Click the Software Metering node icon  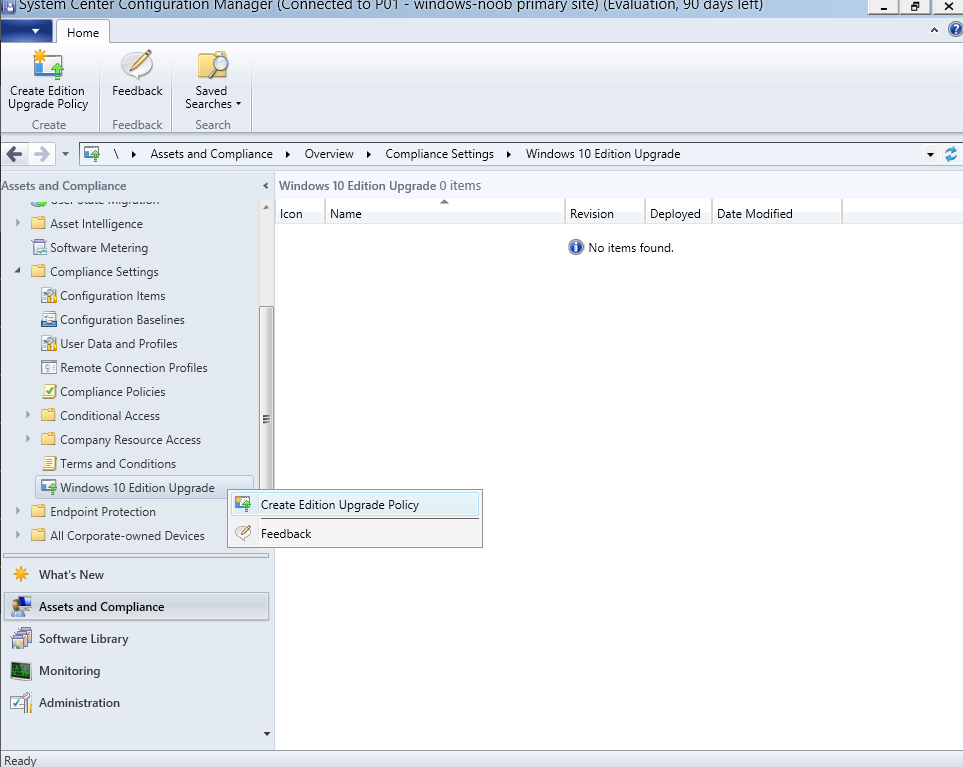39,247
